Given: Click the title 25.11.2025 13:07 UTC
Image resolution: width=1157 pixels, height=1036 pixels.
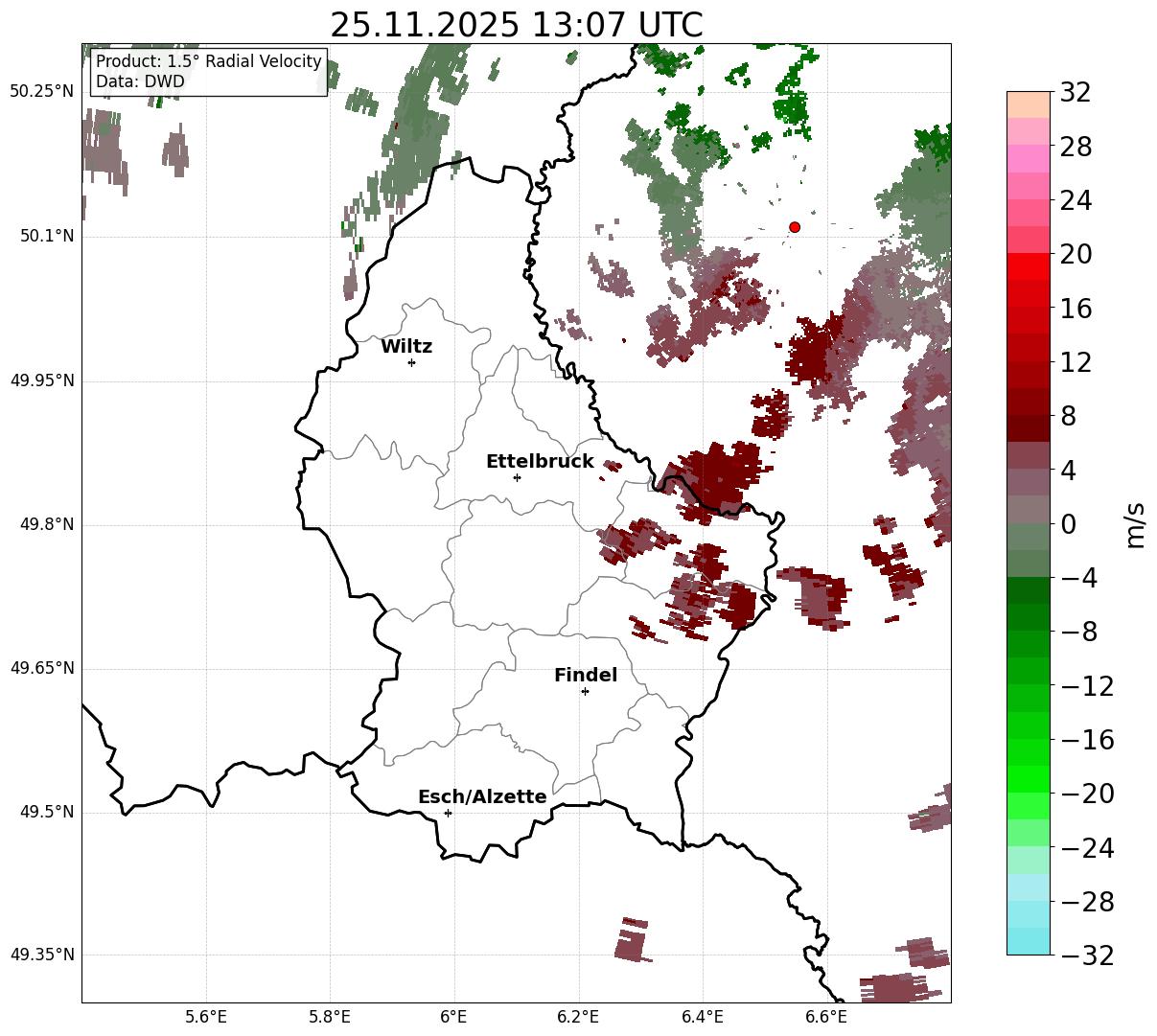Looking at the screenshot, I should [x=516, y=25].
